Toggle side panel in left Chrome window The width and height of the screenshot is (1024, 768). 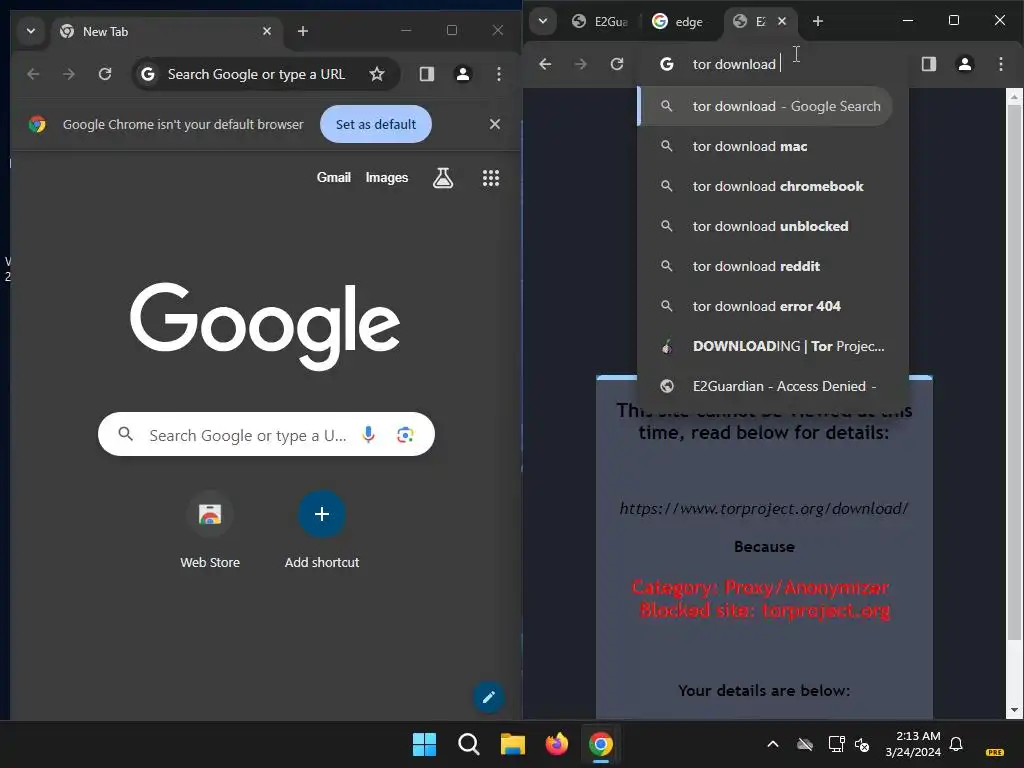pyautogui.click(x=427, y=74)
